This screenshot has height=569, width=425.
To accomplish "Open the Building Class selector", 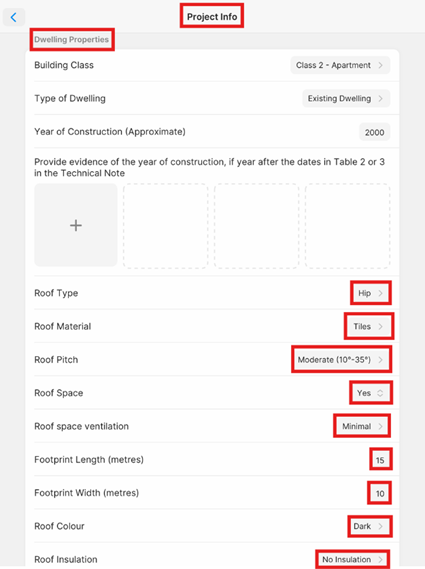I will 340,65.
